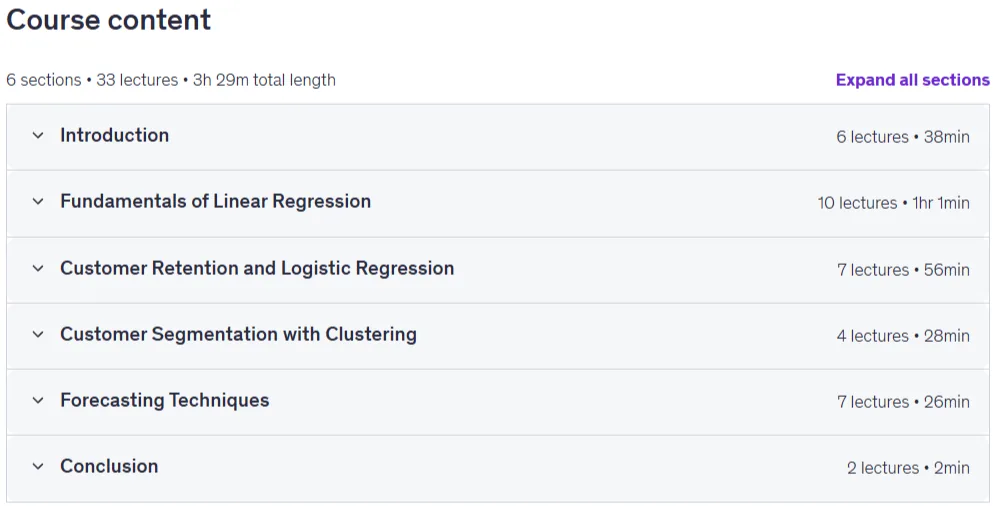The width and height of the screenshot is (997, 506).
Task: Click the 10 lectures 1hr 1min label
Action: pyautogui.click(x=893, y=203)
